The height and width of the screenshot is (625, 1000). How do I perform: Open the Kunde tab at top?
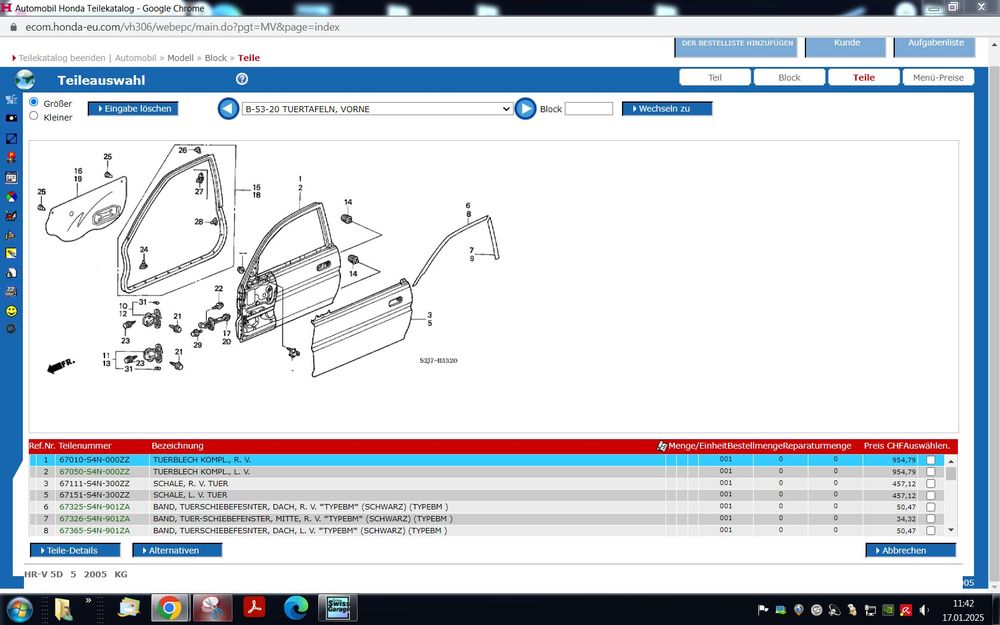[x=846, y=47]
